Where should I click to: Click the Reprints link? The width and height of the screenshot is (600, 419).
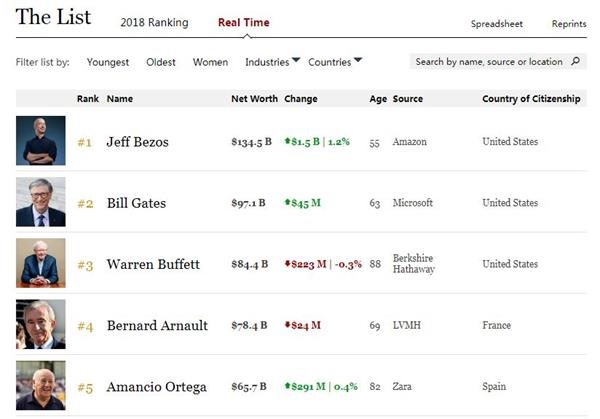click(x=569, y=23)
